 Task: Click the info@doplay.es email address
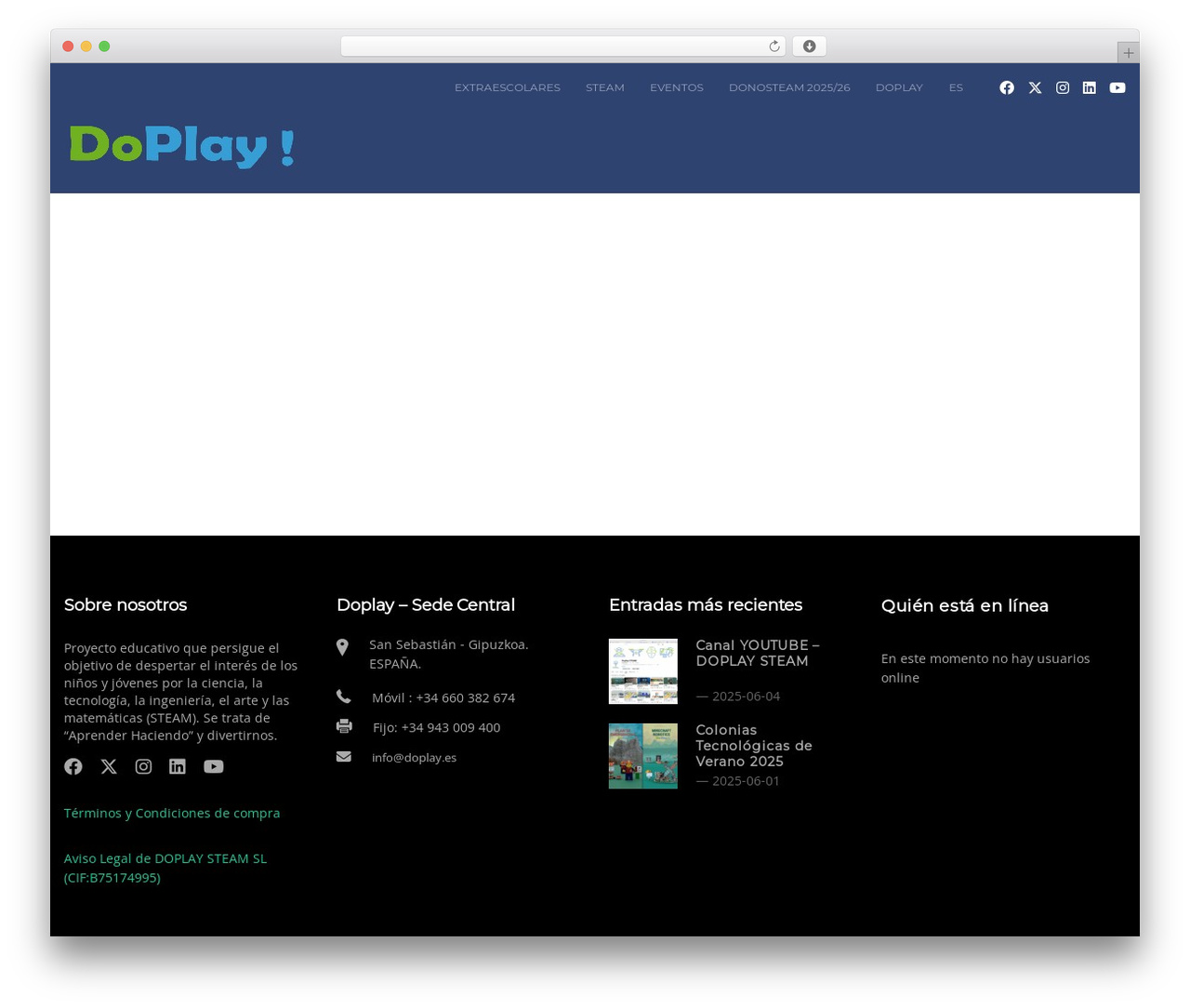point(414,757)
